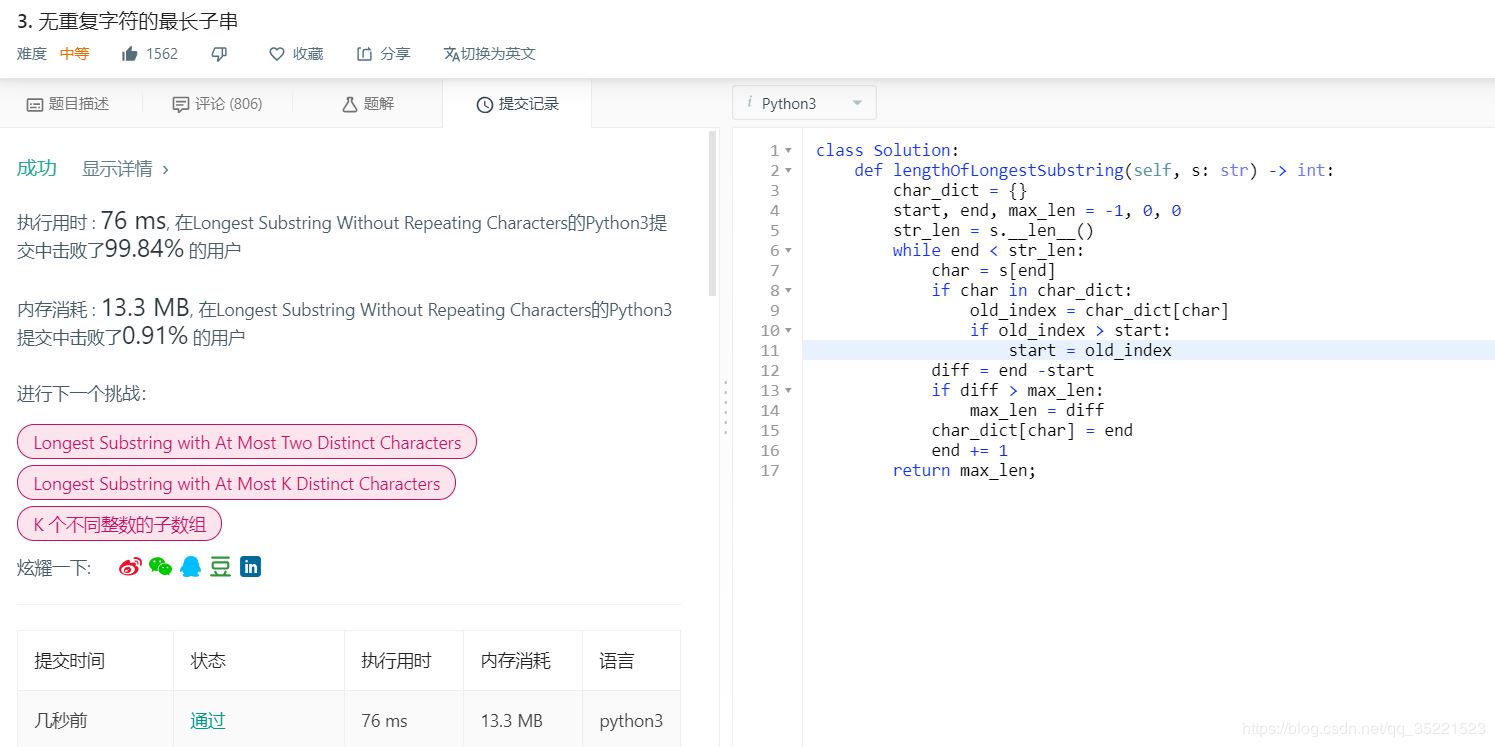Viewport: 1495px width, 747px height.
Task: Open K 个不同整数的子数组 challenge
Action: click(119, 524)
